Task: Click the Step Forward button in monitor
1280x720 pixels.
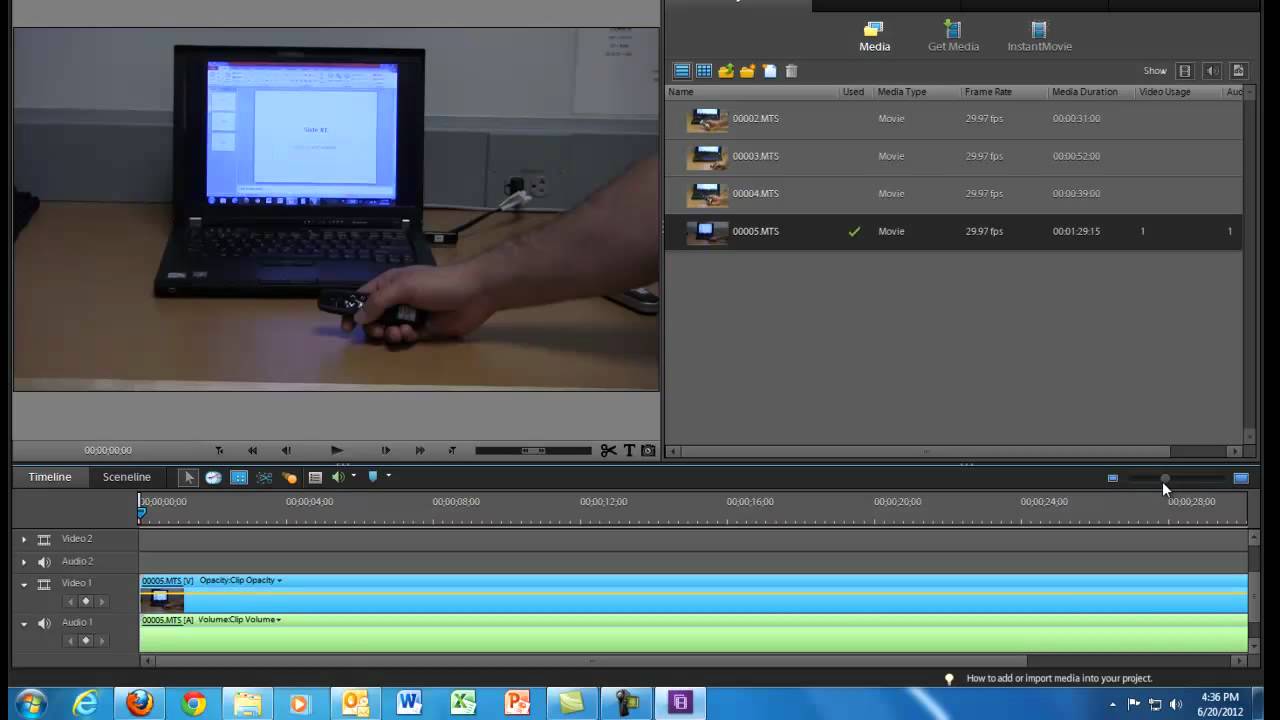Action: click(386, 451)
